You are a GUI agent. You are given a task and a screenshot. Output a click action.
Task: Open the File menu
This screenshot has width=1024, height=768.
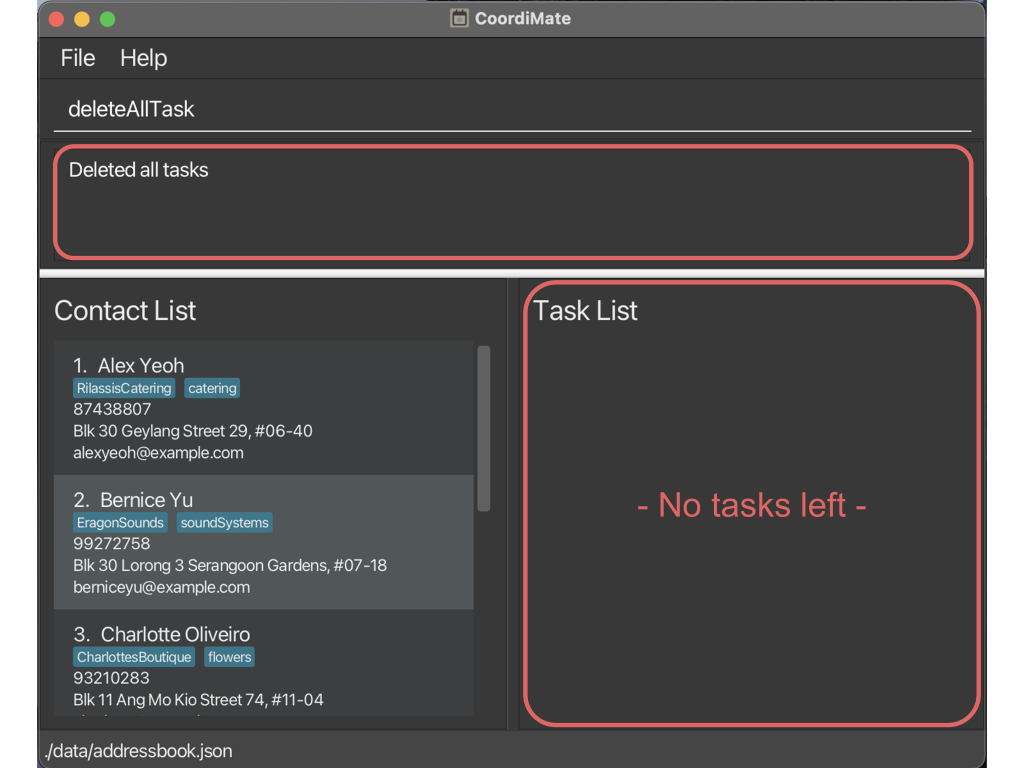pyautogui.click(x=77, y=58)
